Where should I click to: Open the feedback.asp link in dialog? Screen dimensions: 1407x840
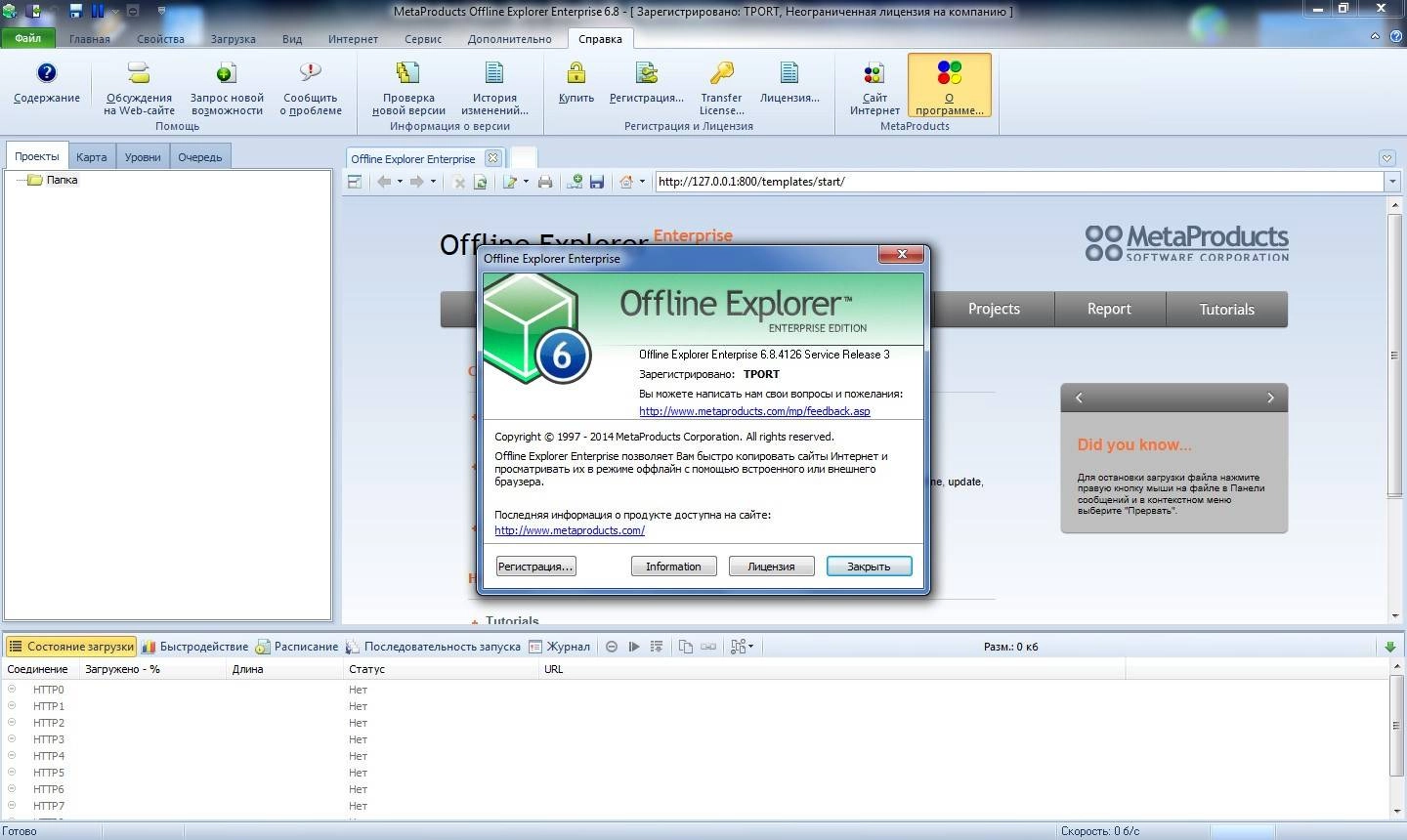(754, 411)
